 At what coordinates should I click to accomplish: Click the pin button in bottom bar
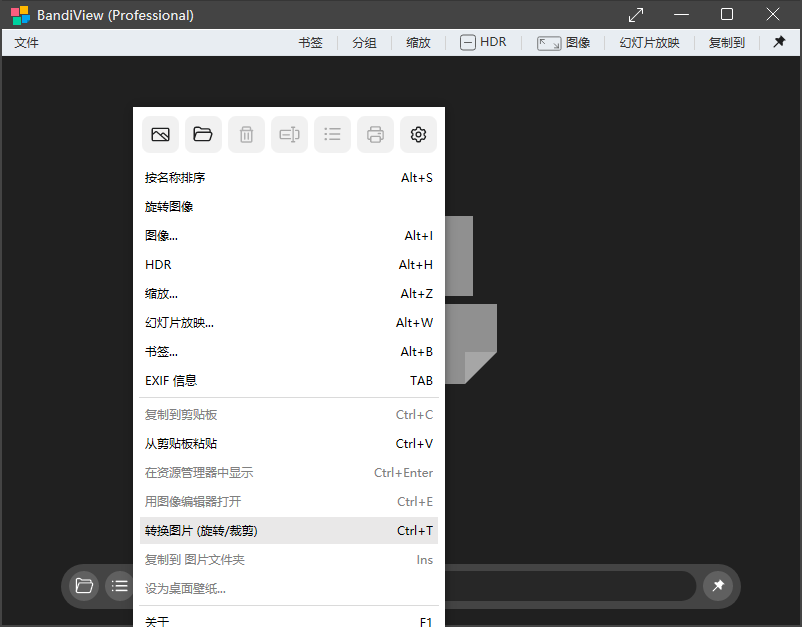pyautogui.click(x=718, y=586)
